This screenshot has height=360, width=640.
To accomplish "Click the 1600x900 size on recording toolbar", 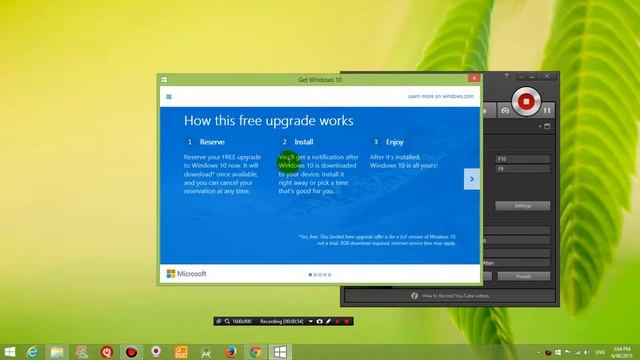I will pyautogui.click(x=242, y=322).
